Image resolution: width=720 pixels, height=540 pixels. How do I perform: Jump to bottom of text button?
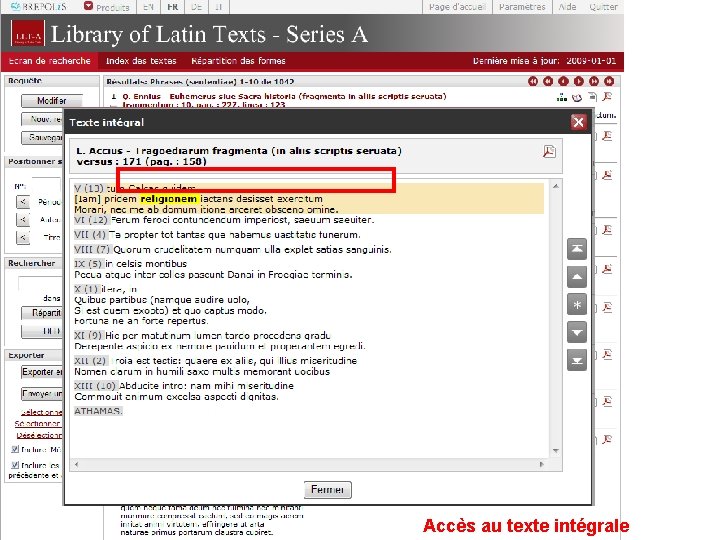point(577,360)
